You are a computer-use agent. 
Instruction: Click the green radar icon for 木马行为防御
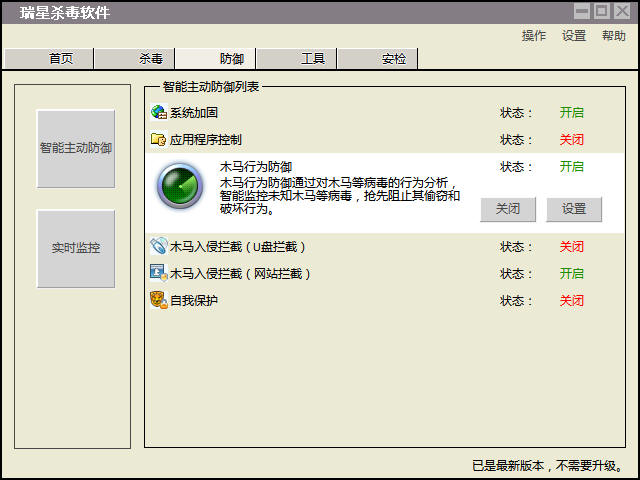point(180,186)
